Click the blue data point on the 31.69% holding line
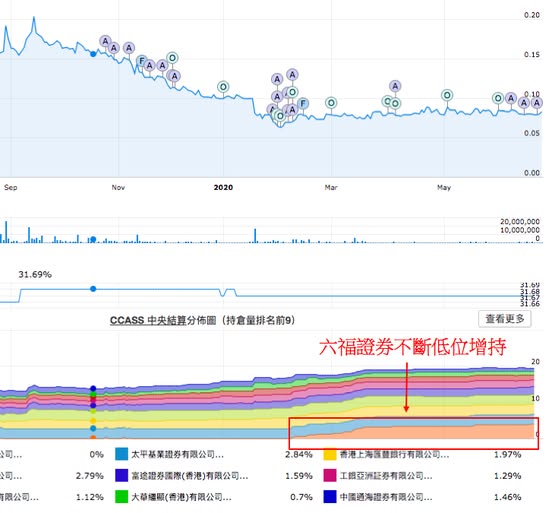Viewport: 552px width, 513px height. click(93, 289)
